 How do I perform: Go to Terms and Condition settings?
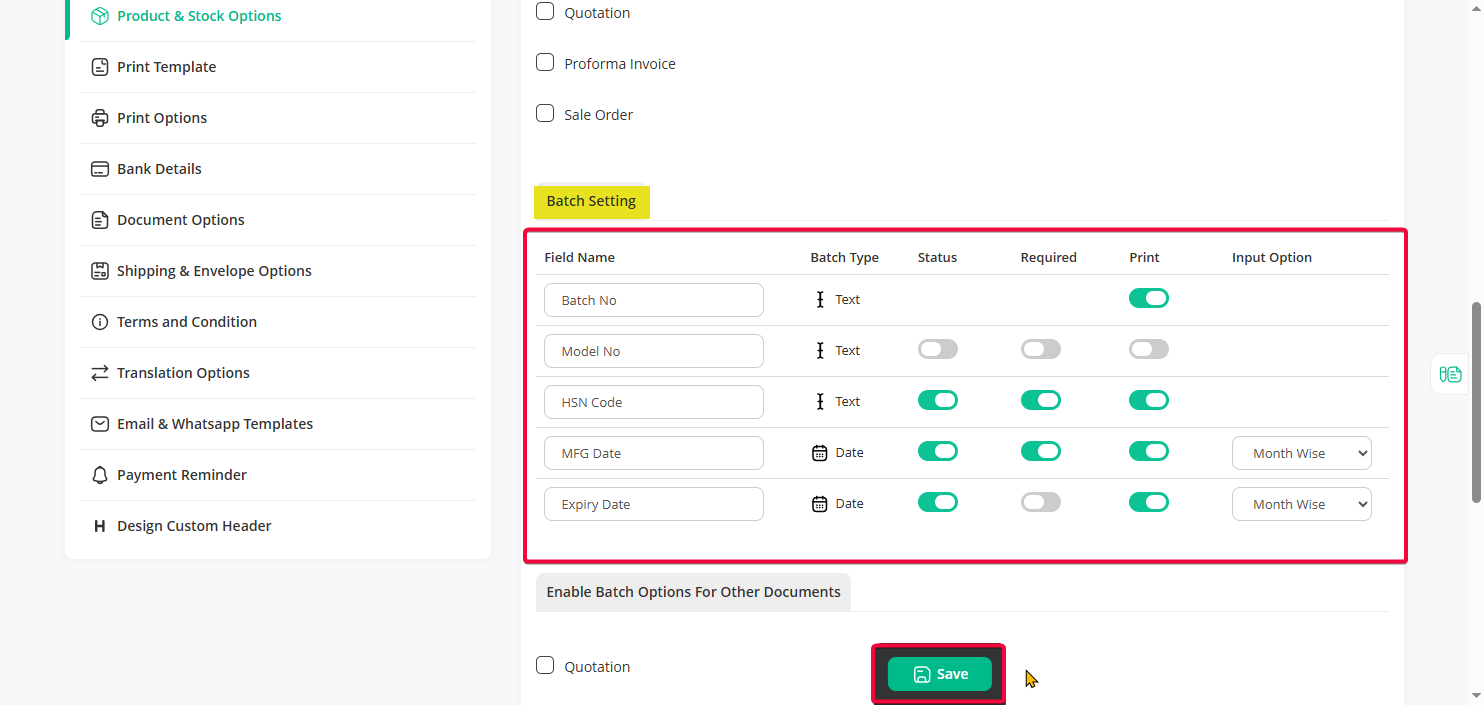point(186,322)
